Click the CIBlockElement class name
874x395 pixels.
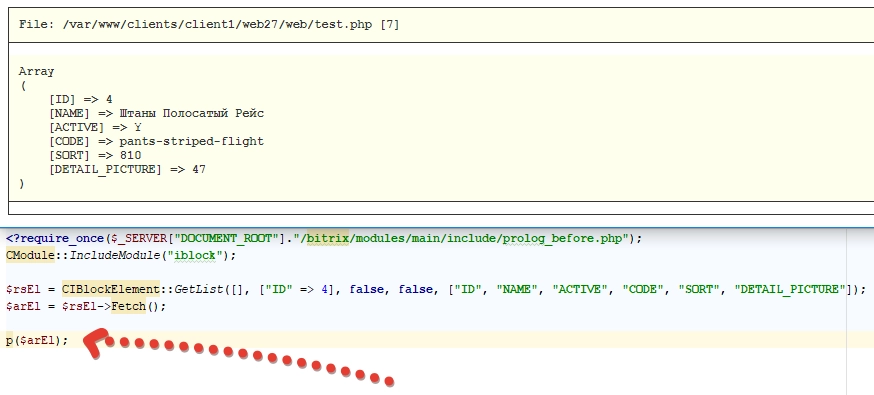click(111, 289)
